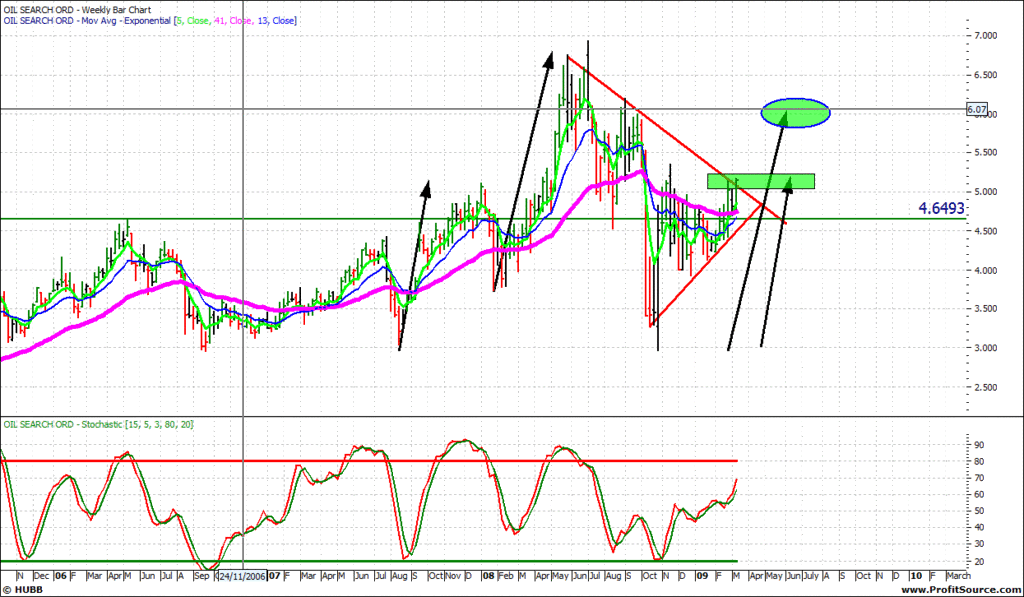Click the 4.6493 price level label
This screenshot has height=597, width=1024.
click(941, 208)
